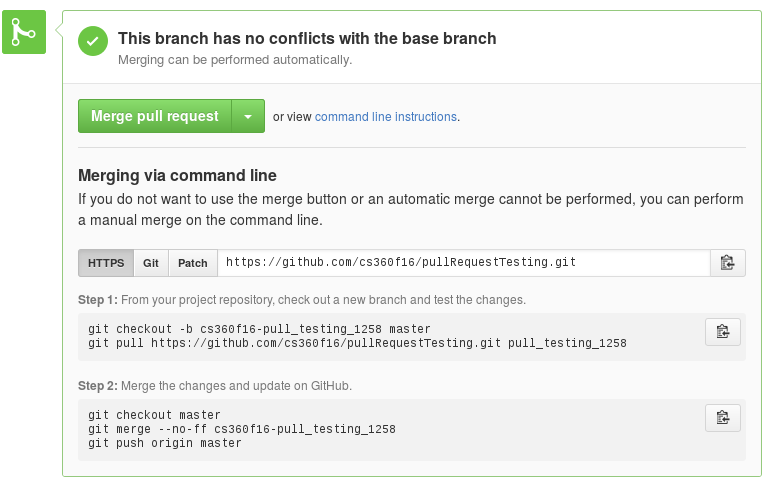Screen dimensions: 765x484
Task: Click the green checkmark status icon
Action: click(x=93, y=40)
